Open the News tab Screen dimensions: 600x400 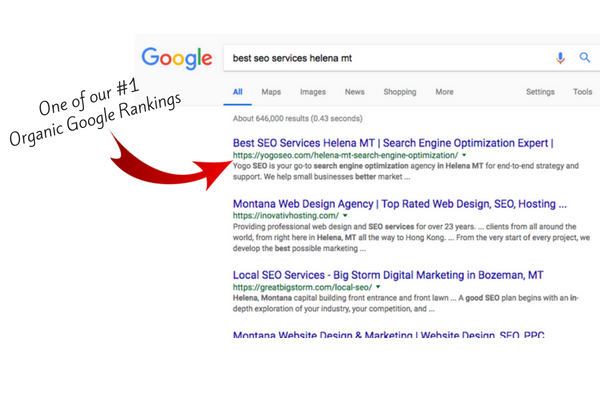pos(354,92)
